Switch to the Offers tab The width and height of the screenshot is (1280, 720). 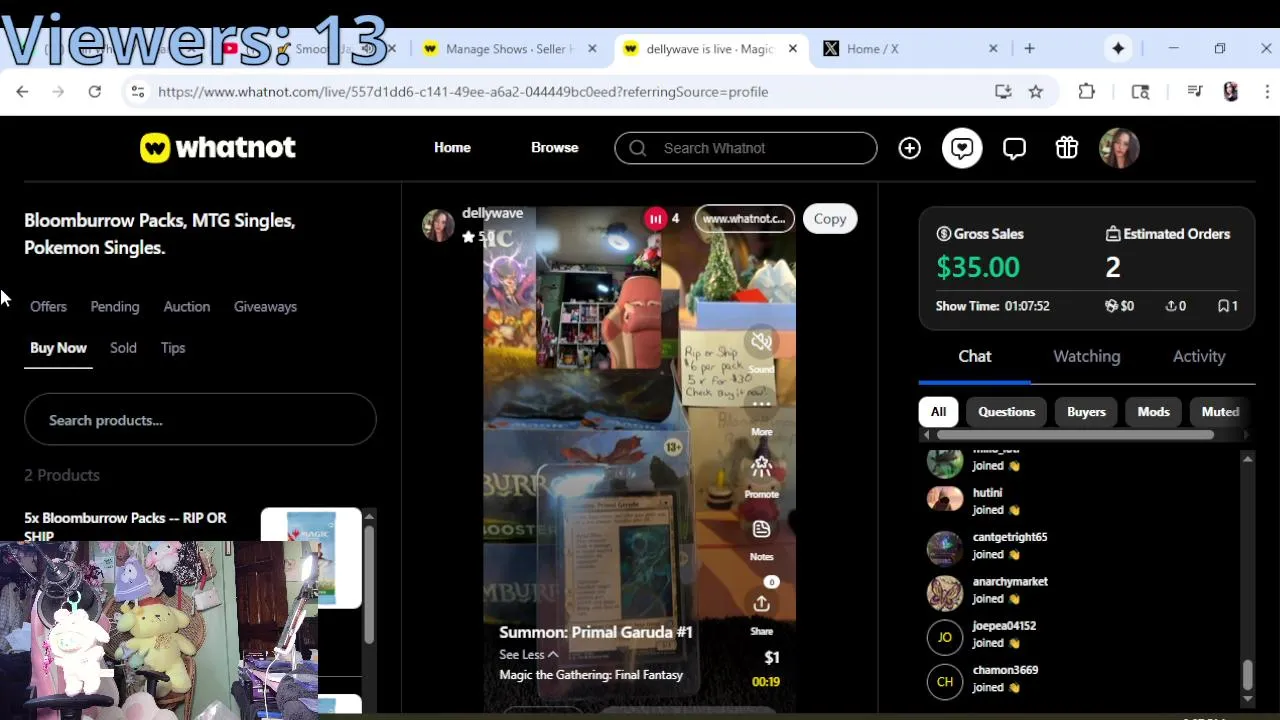click(x=48, y=307)
